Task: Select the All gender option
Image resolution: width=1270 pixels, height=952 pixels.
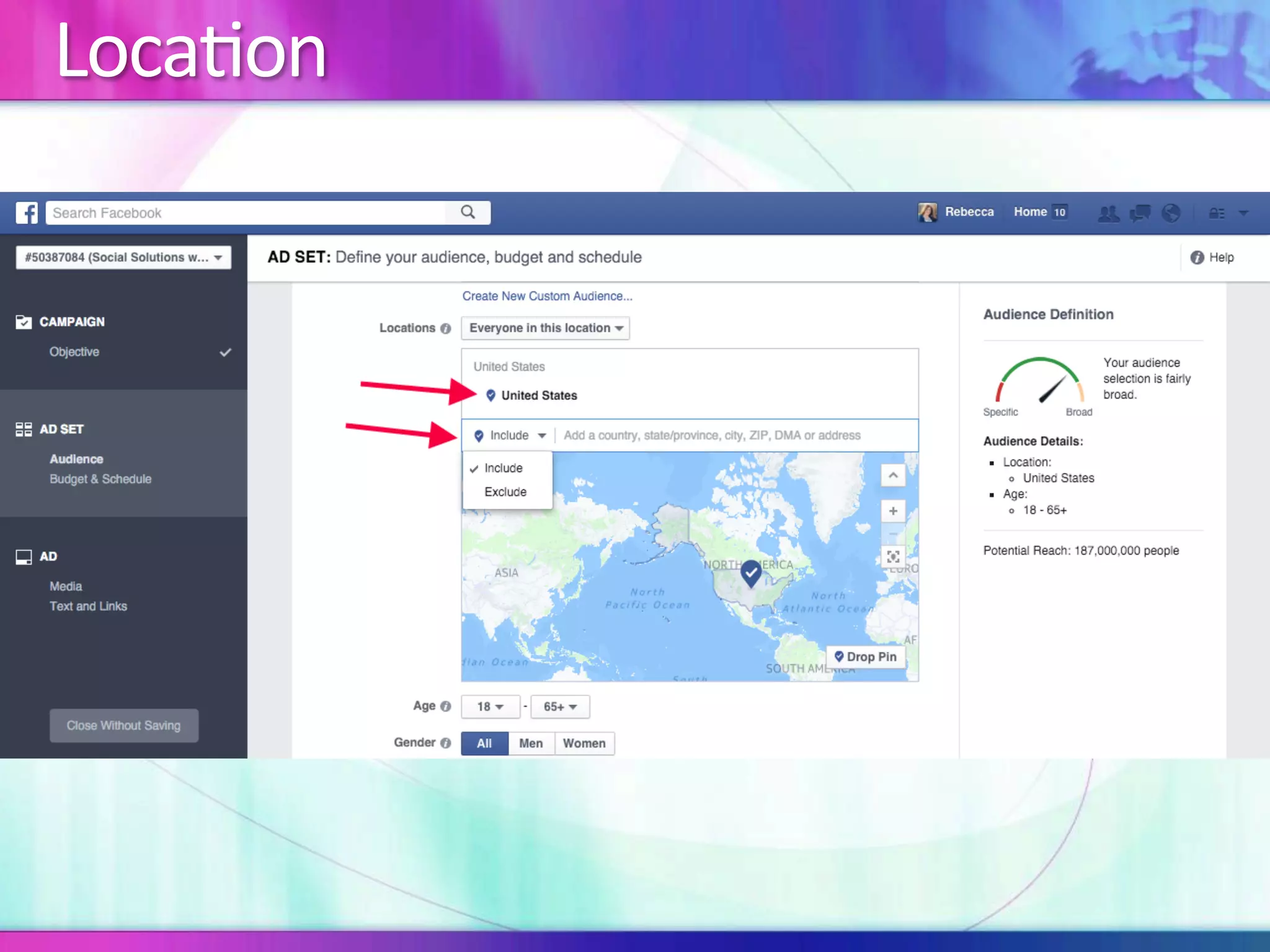Action: coord(484,743)
